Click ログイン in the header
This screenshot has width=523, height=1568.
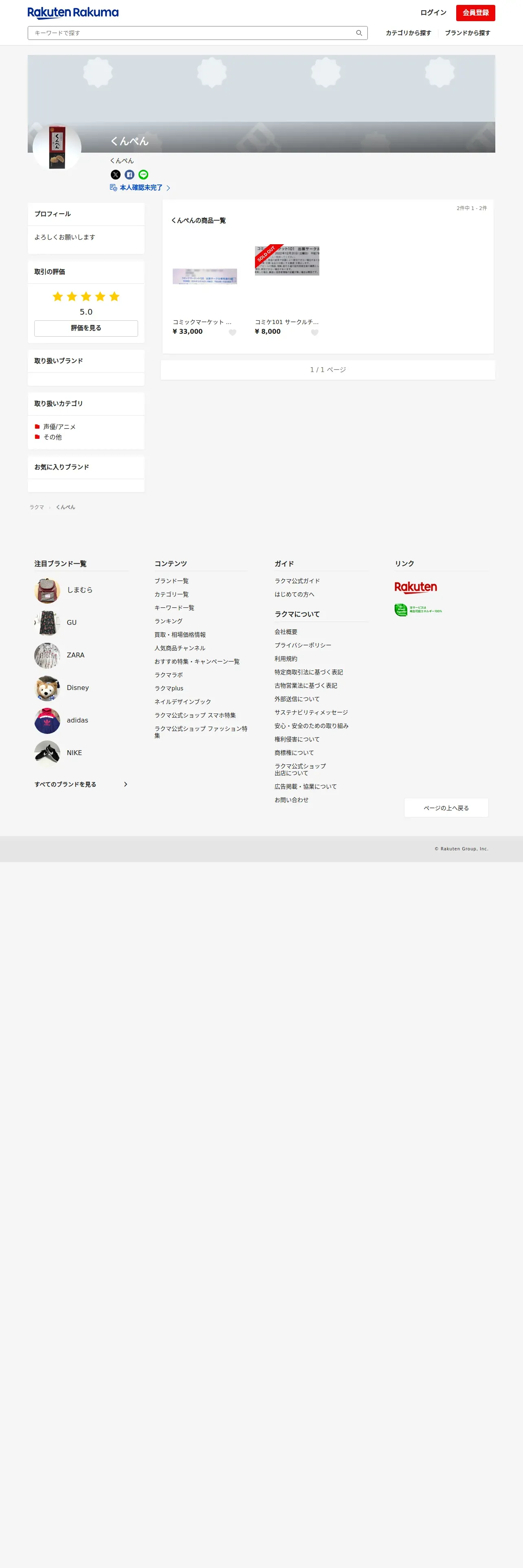point(433,13)
